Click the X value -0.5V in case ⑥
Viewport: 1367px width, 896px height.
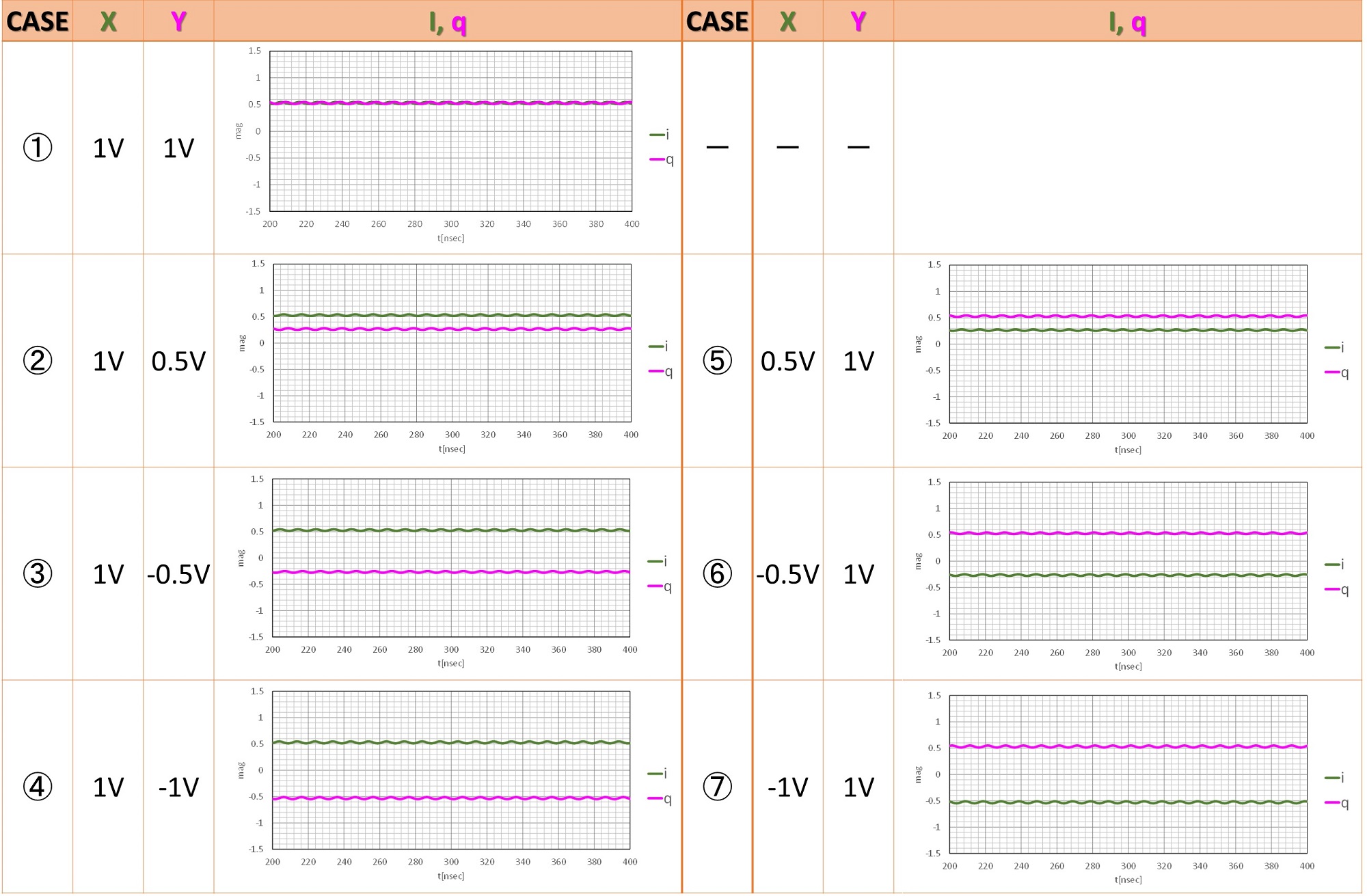pos(788,574)
